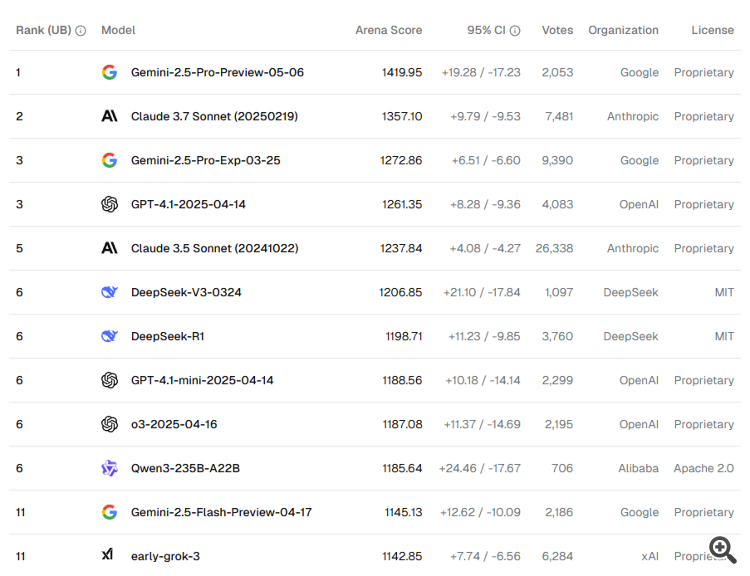This screenshot has height=576, width=750.
Task: Click the magnifier zoom icon in the corner
Action: tap(722, 548)
